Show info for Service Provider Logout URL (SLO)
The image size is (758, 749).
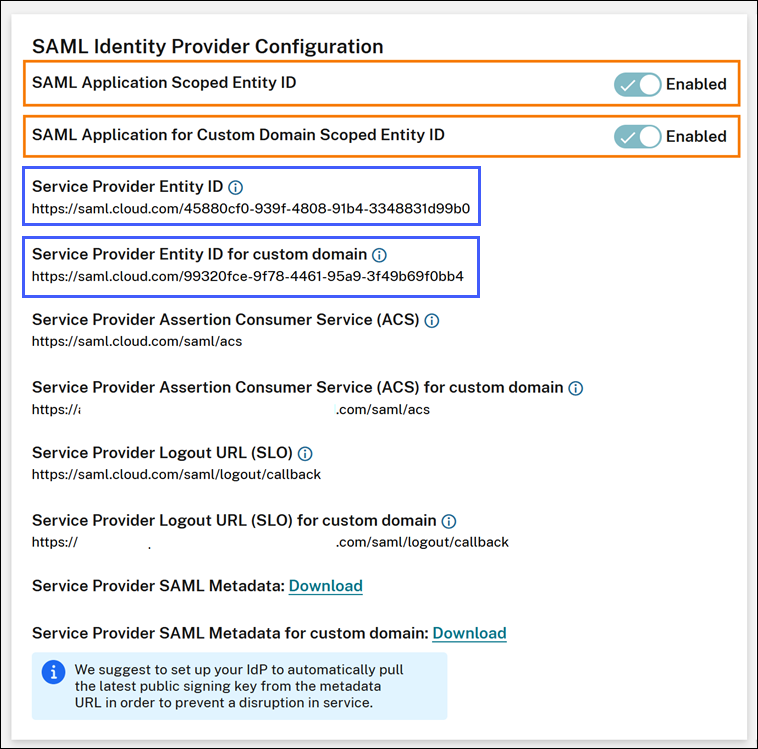pyautogui.click(x=305, y=454)
